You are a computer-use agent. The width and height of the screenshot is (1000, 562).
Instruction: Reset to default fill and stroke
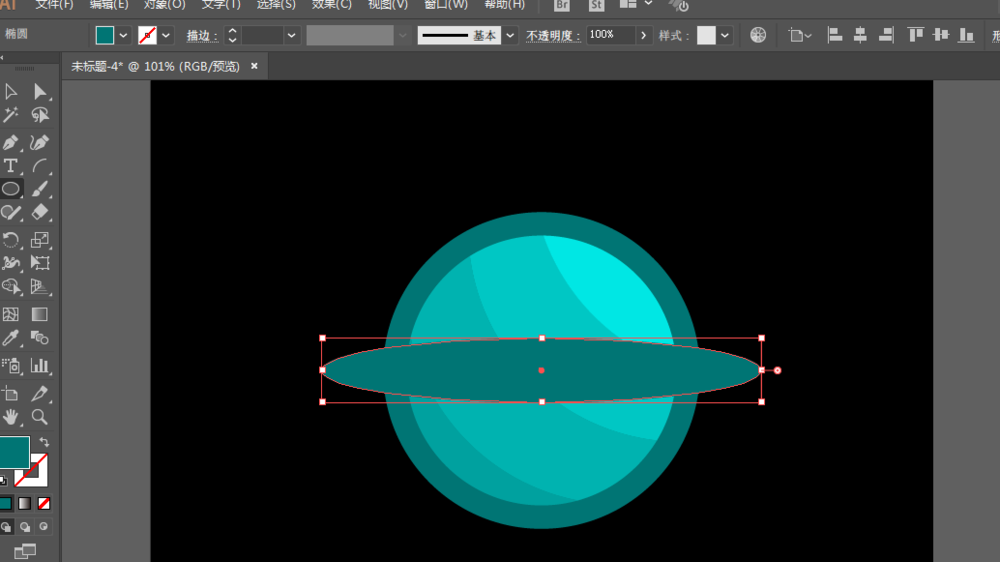[x=3, y=480]
